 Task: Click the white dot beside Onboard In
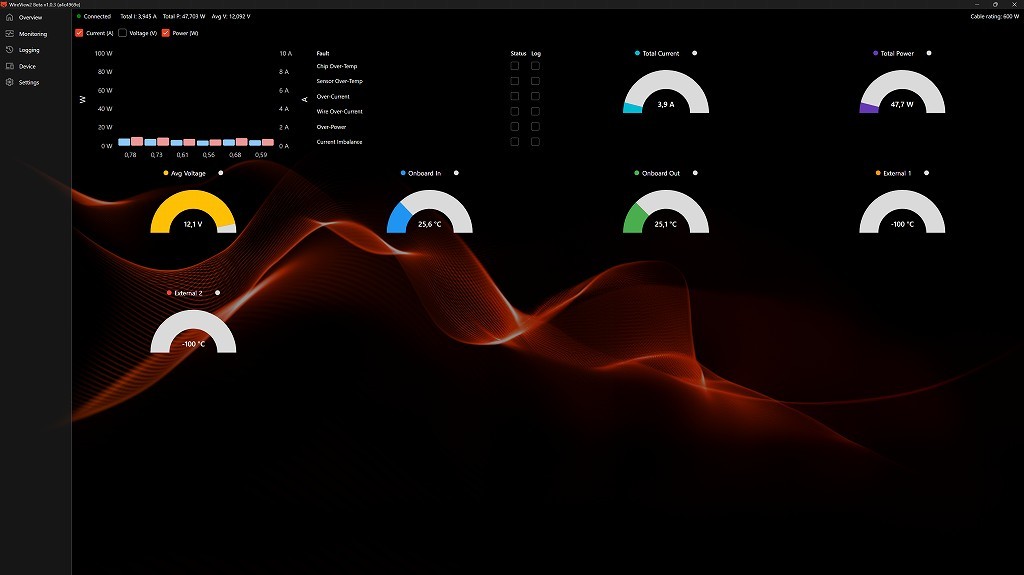pos(457,173)
